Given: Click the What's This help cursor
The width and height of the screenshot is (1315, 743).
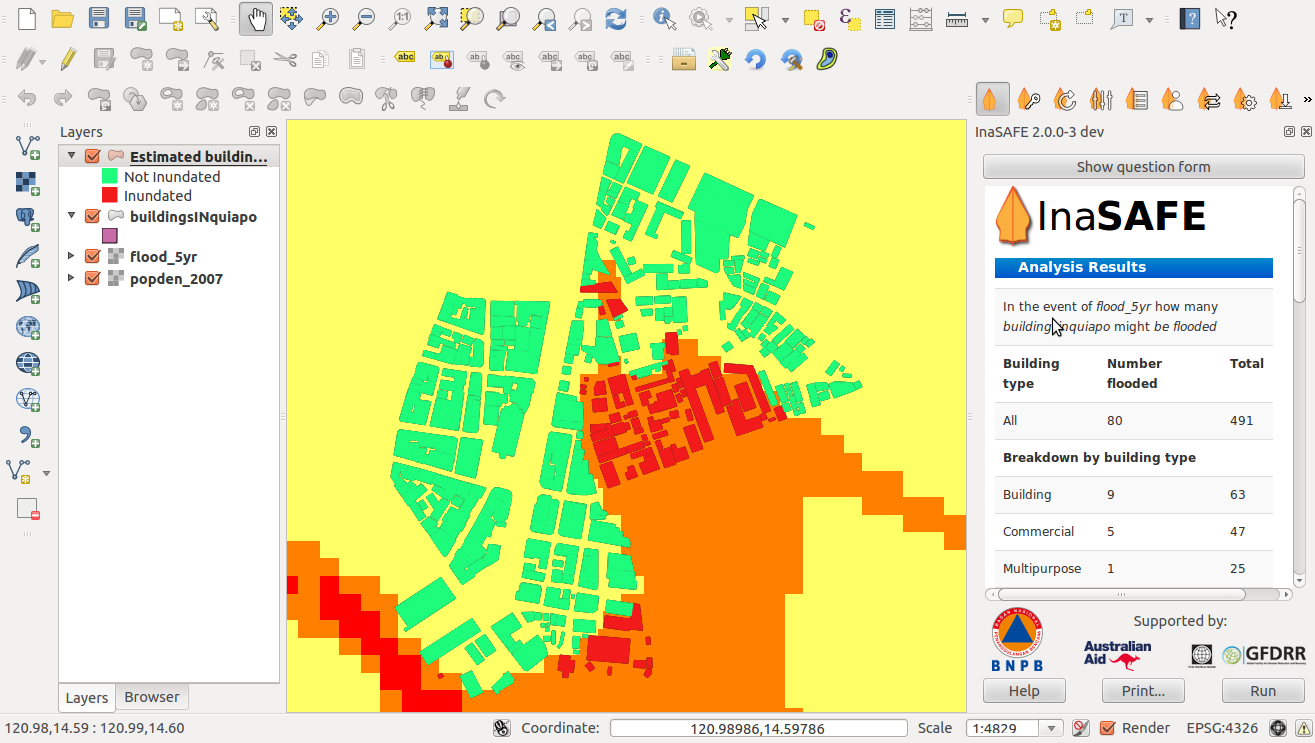Looking at the screenshot, I should click(x=1225, y=18).
